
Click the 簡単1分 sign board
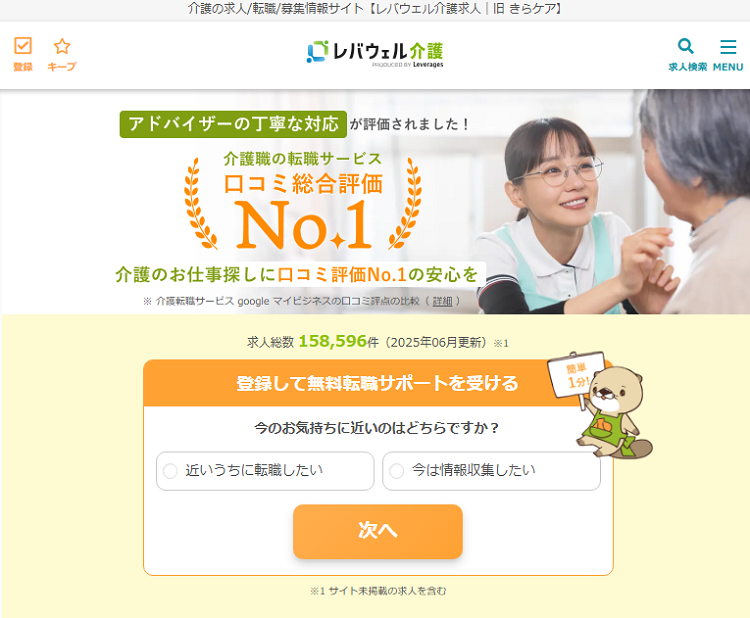(x=575, y=375)
